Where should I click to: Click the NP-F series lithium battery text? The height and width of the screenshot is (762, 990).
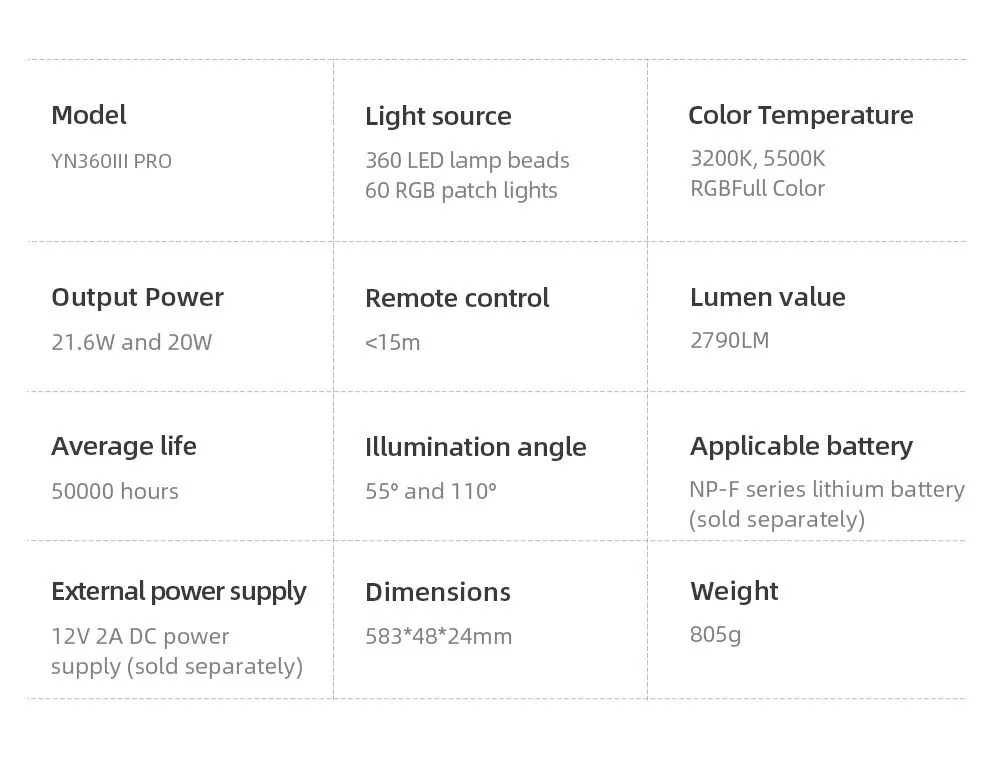[x=826, y=489]
